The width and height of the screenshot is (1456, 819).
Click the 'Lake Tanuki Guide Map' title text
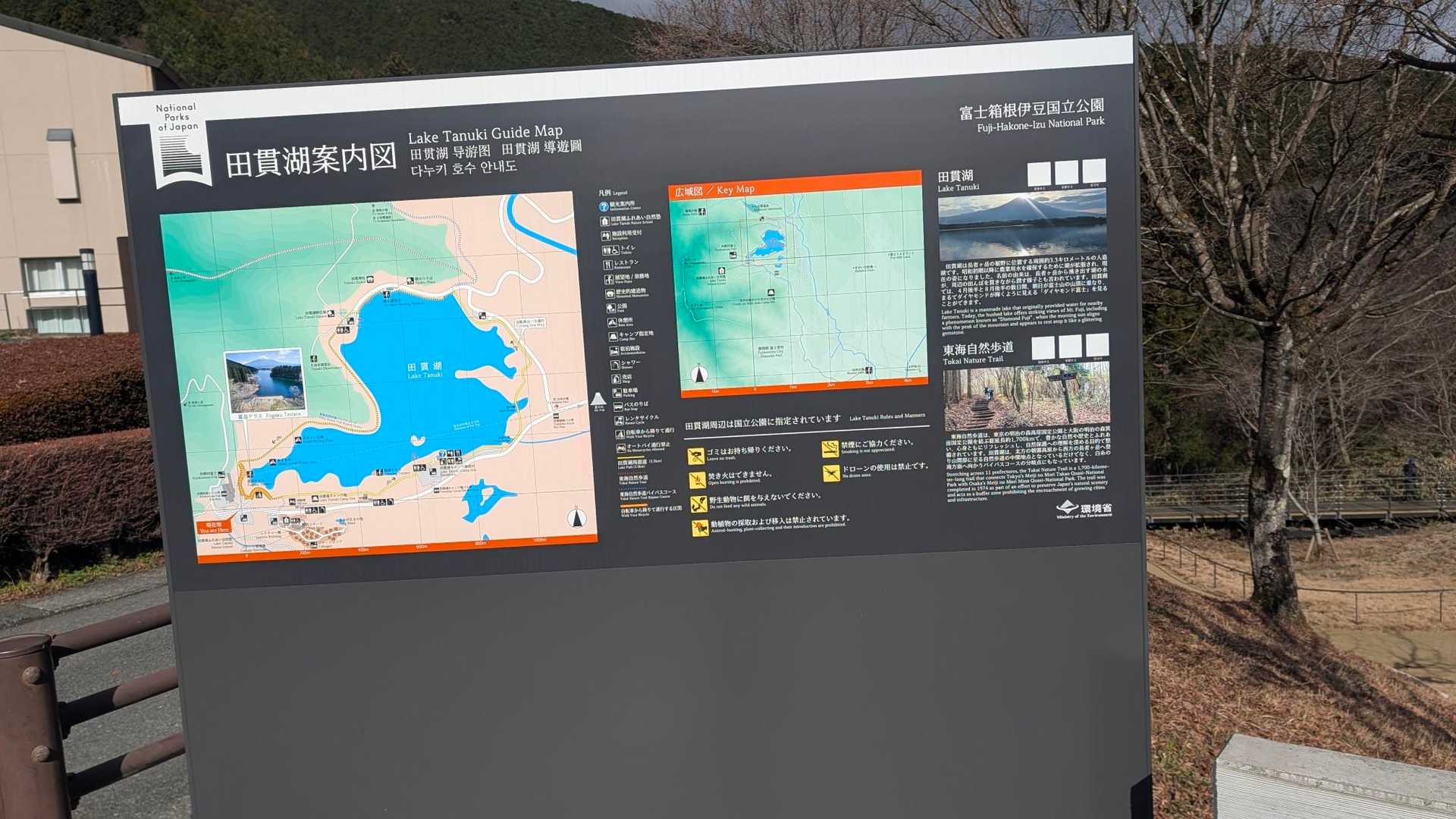point(485,135)
